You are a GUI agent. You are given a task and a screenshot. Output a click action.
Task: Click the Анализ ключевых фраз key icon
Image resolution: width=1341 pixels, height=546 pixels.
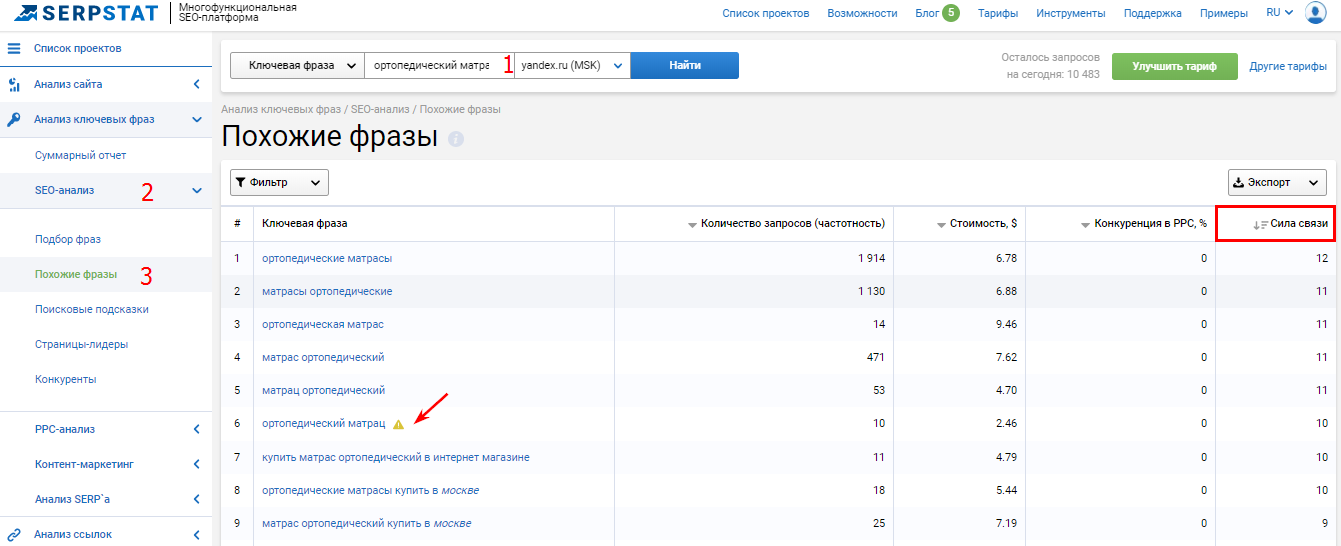point(14,119)
